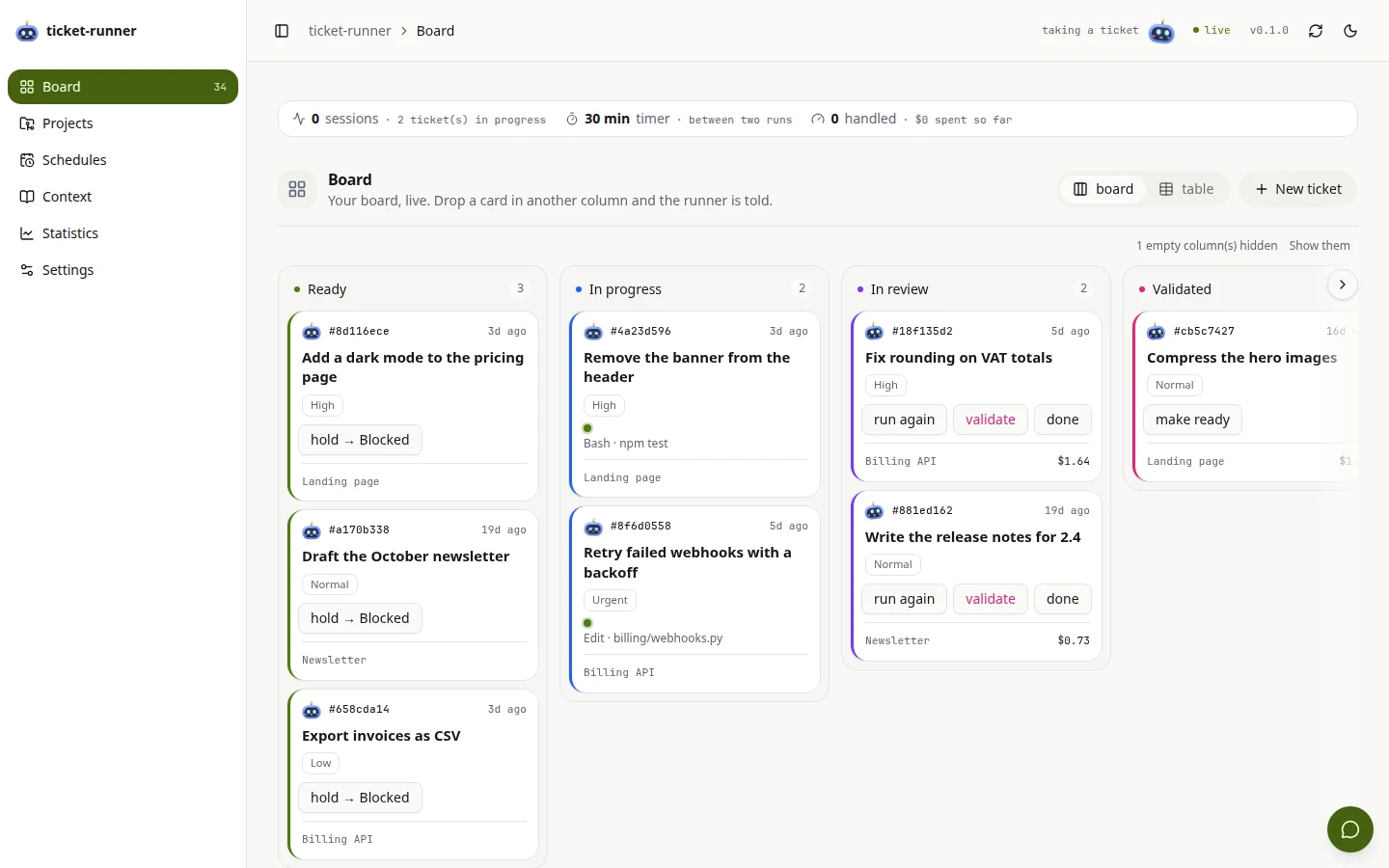
Task: Validate the VAT rounding ticket
Action: (x=991, y=420)
